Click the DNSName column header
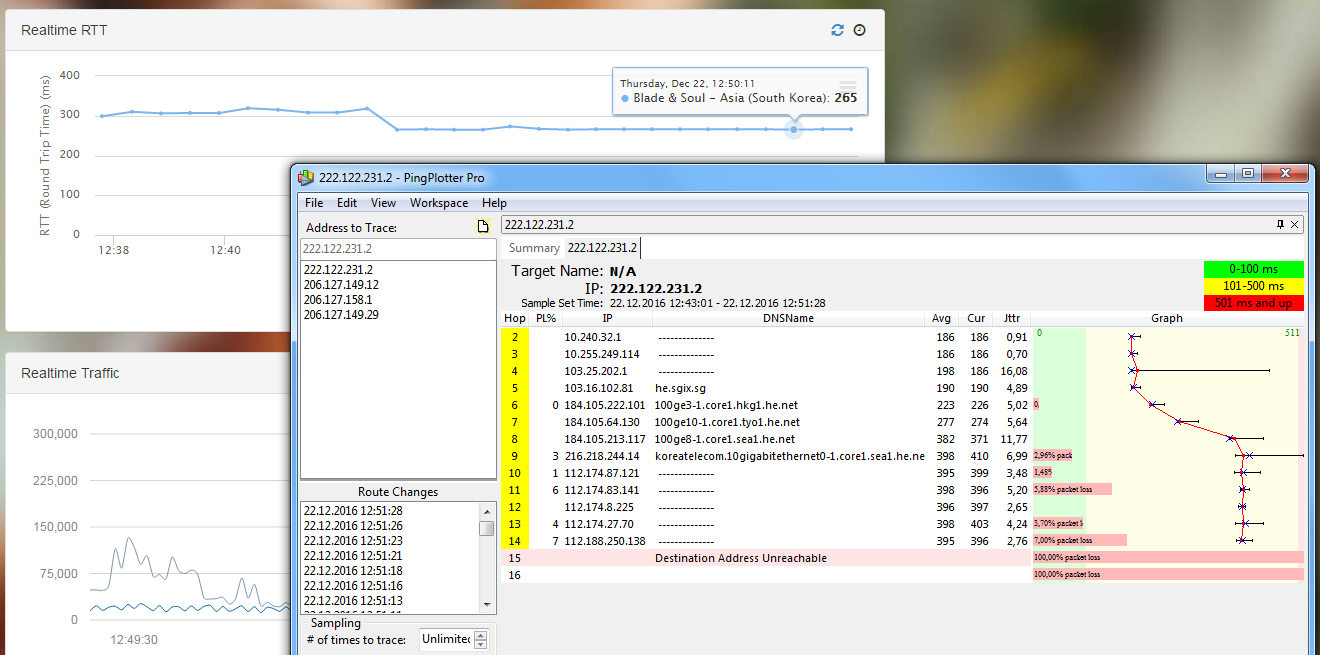This screenshot has width=1320, height=655. pyautogui.click(x=788, y=318)
